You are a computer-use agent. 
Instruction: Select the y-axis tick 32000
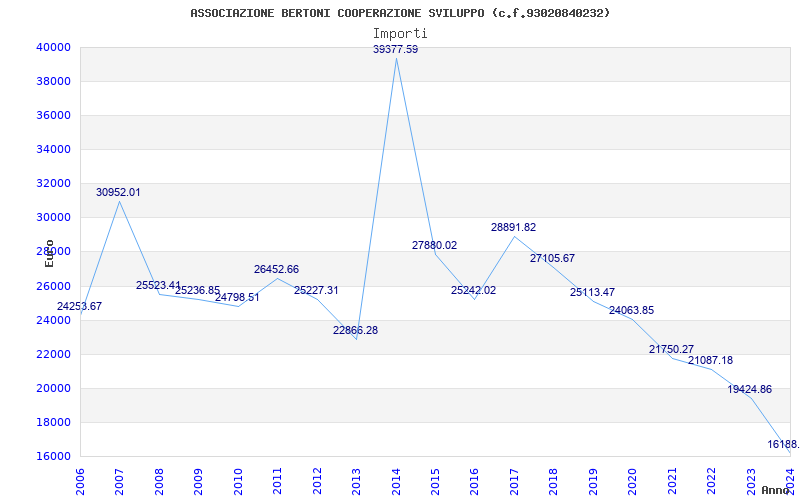[x=53, y=184]
